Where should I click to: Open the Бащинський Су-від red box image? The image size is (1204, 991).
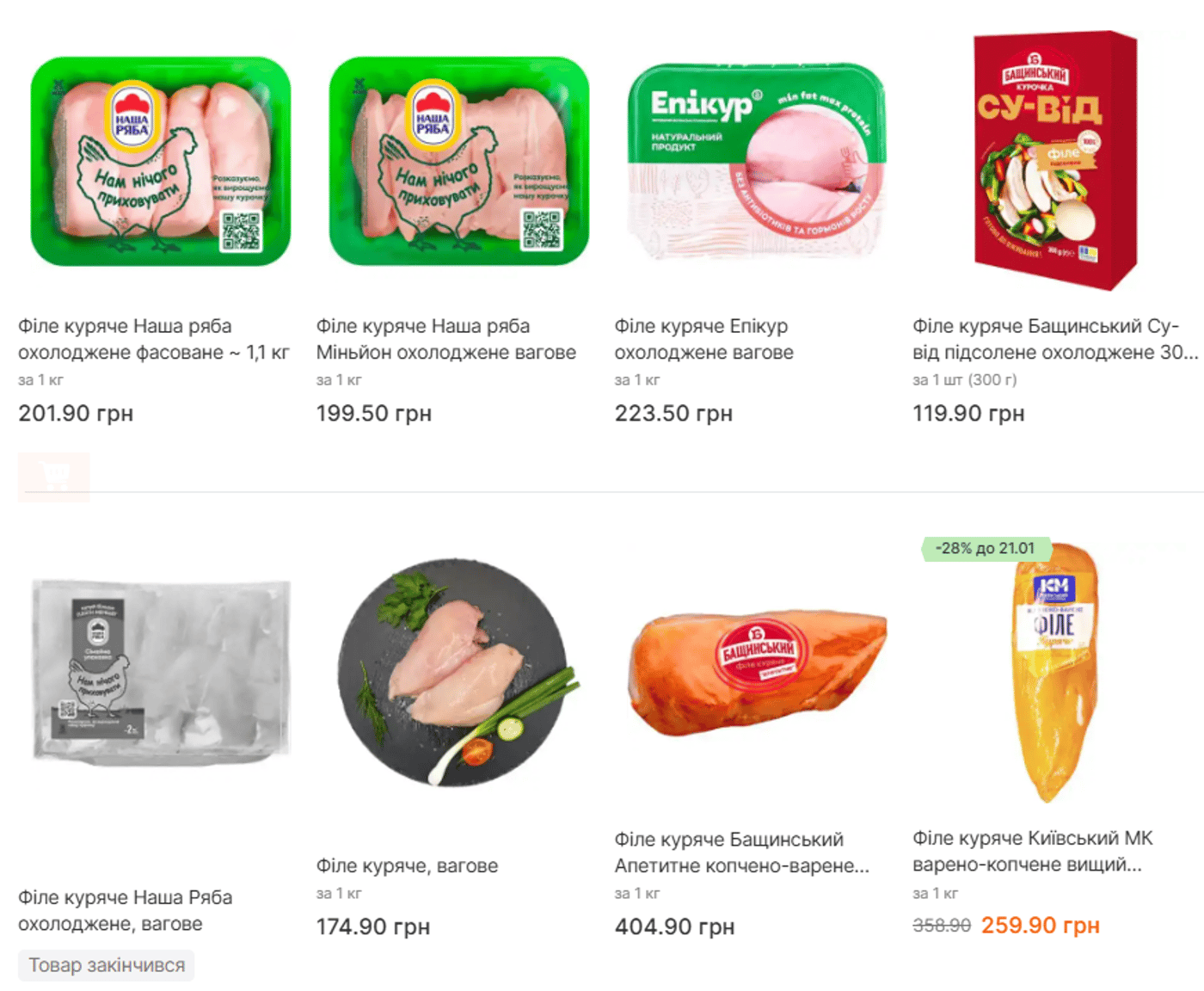tap(1055, 161)
